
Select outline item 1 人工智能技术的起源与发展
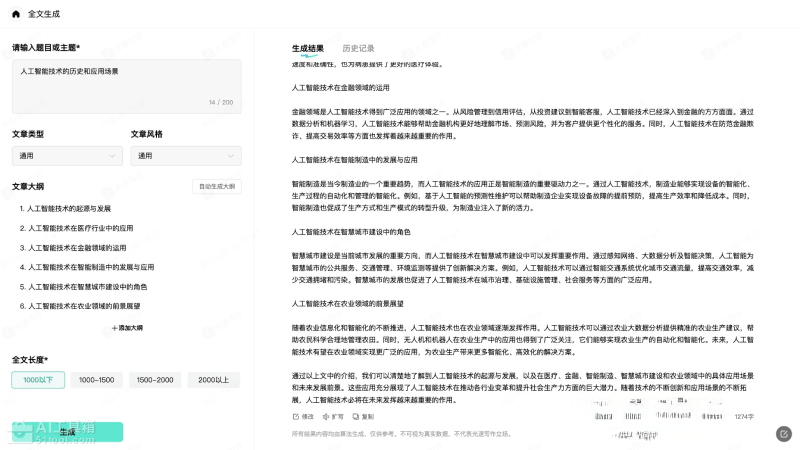click(x=65, y=209)
